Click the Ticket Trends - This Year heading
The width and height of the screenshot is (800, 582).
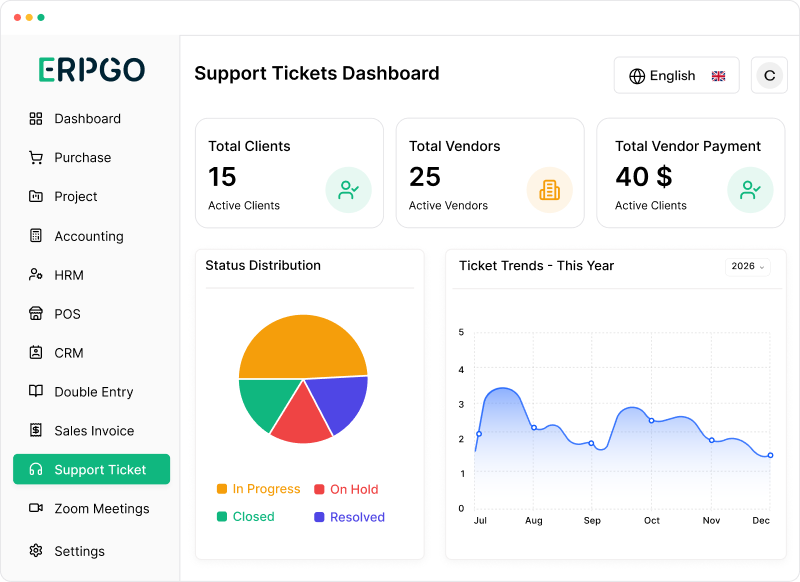pyautogui.click(x=536, y=266)
